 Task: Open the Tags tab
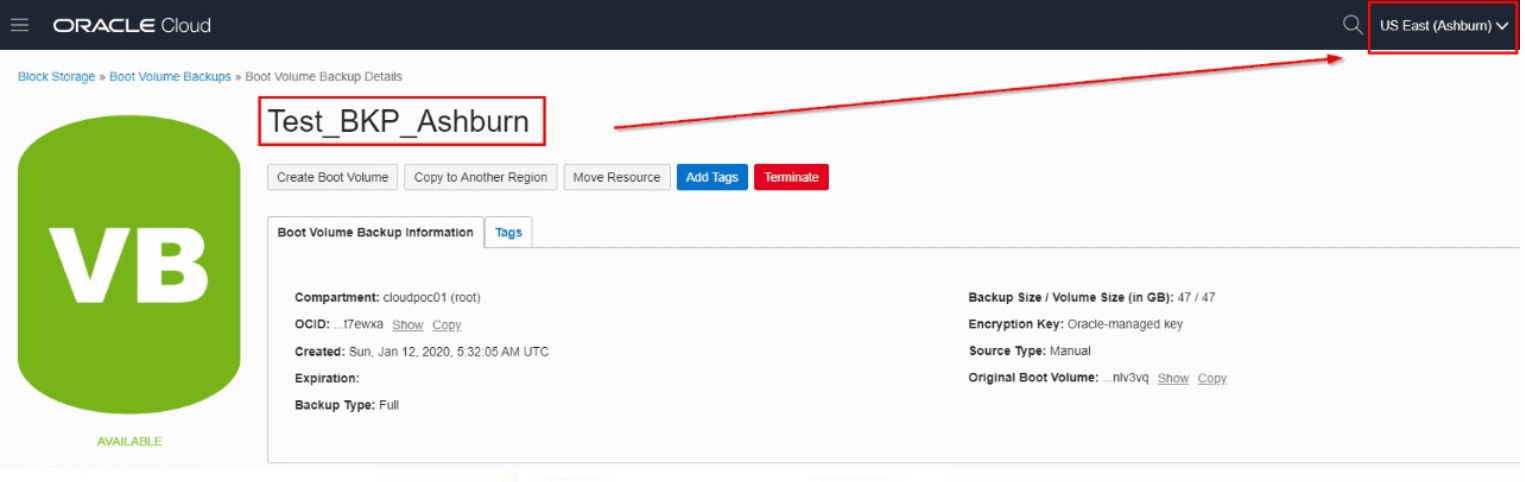click(x=508, y=232)
